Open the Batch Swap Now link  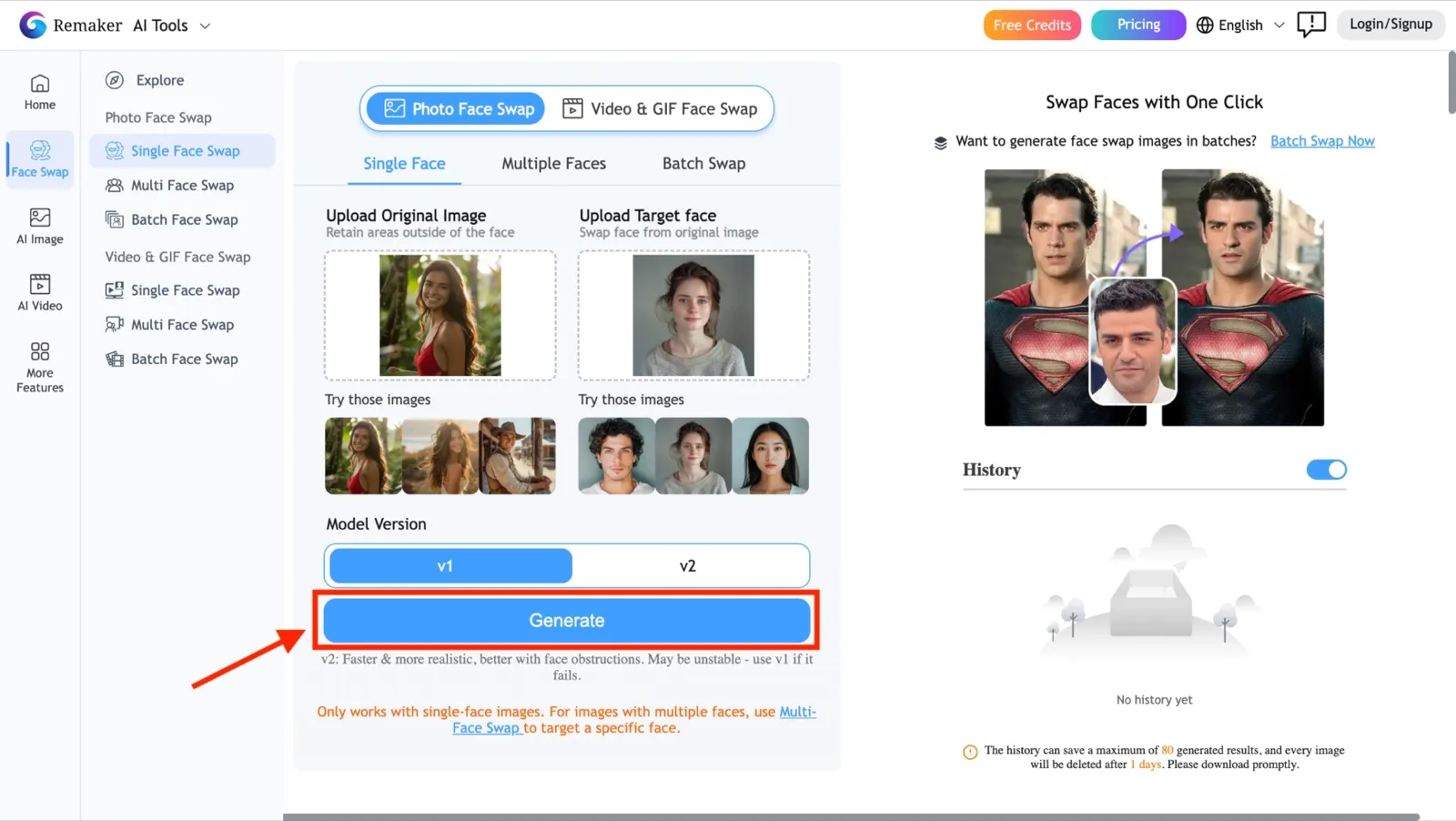click(1322, 141)
